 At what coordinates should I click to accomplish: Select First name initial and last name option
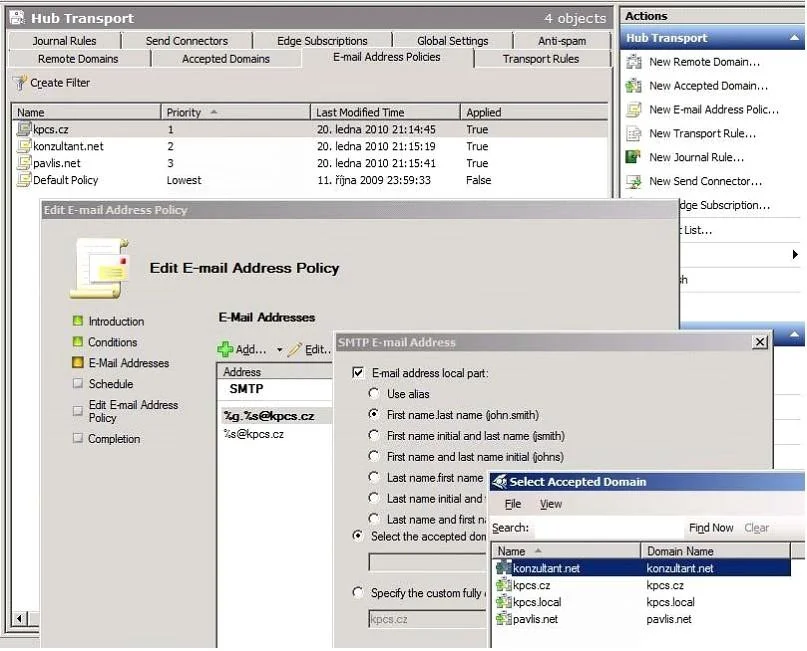374,435
